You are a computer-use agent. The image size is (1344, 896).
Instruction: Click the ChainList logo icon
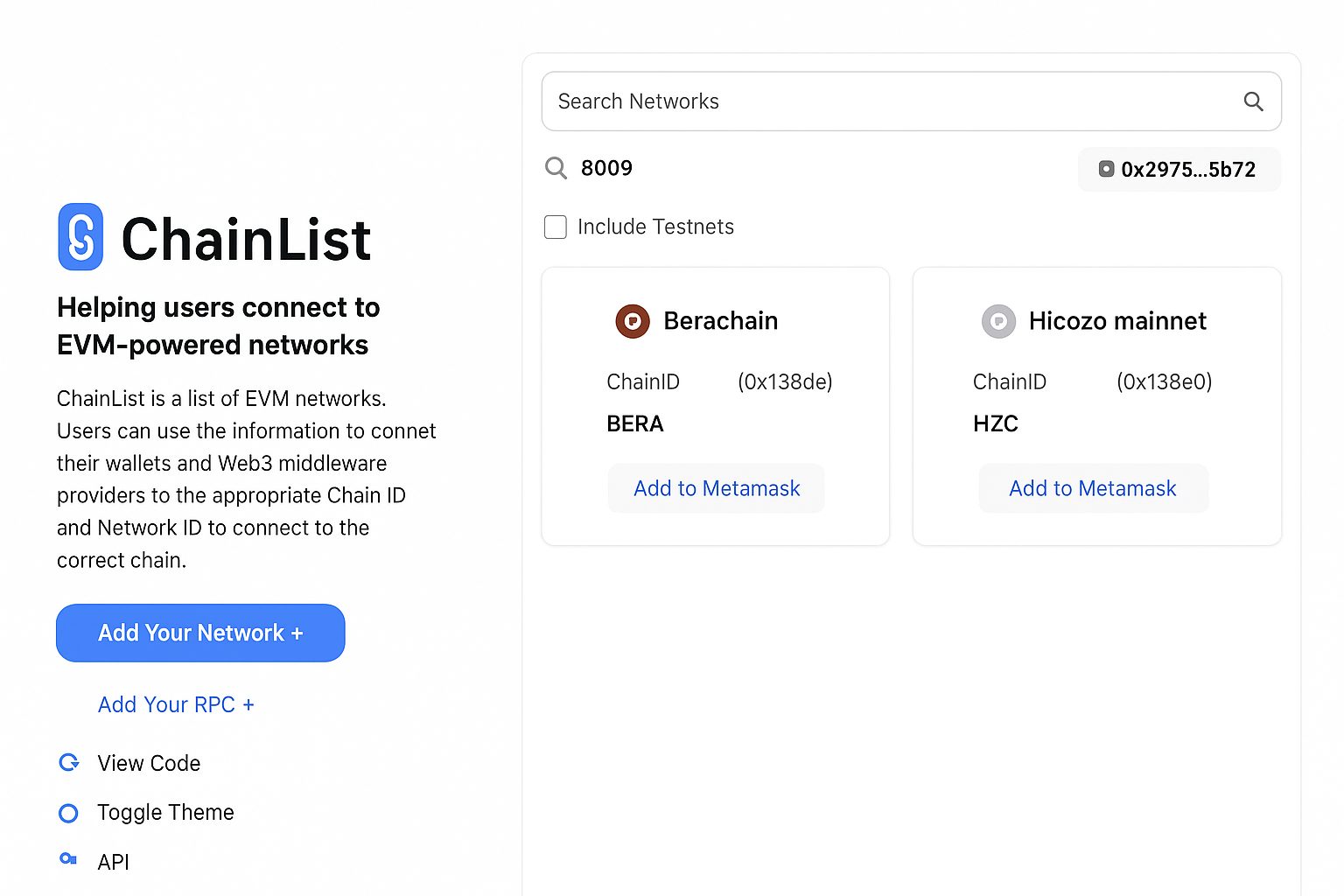(x=80, y=237)
